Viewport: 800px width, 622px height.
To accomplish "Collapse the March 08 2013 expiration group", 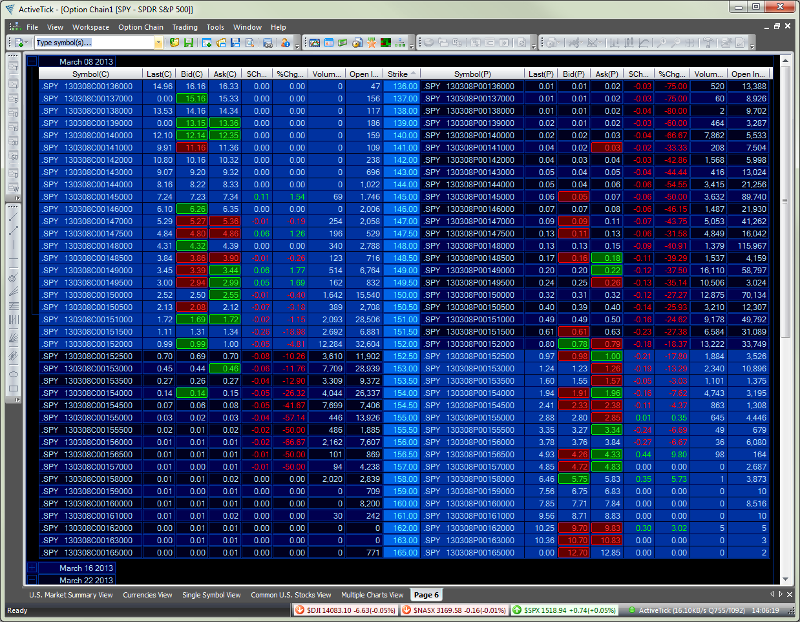I will coord(32,62).
